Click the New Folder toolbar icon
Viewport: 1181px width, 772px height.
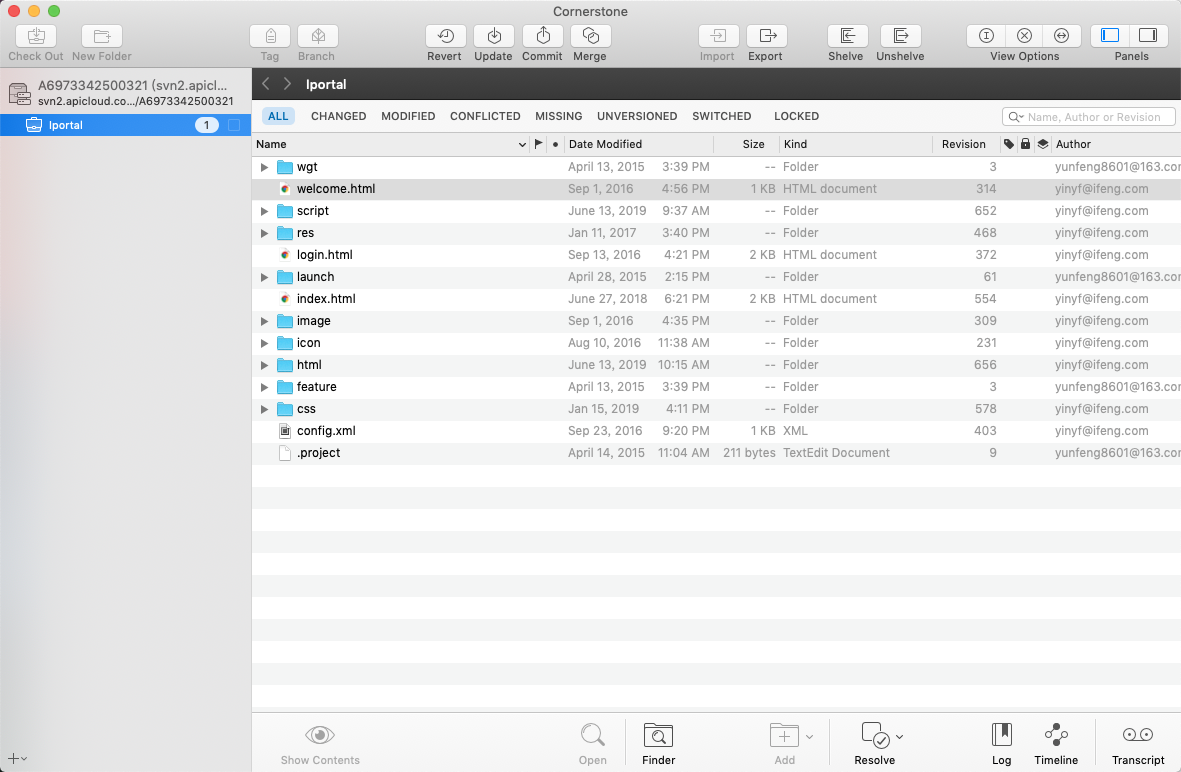102,36
